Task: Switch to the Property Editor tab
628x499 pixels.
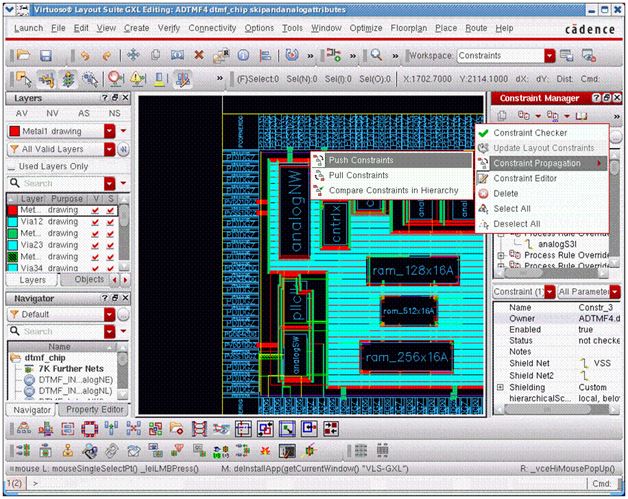Action: [x=95, y=410]
